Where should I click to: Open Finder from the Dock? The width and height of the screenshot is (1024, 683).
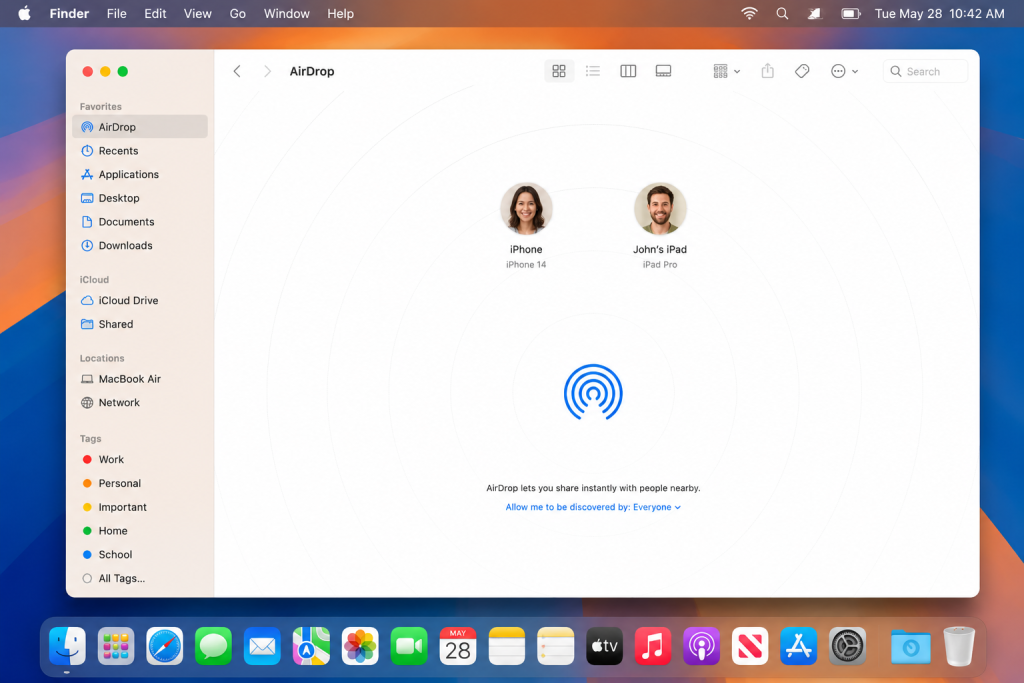pos(67,646)
